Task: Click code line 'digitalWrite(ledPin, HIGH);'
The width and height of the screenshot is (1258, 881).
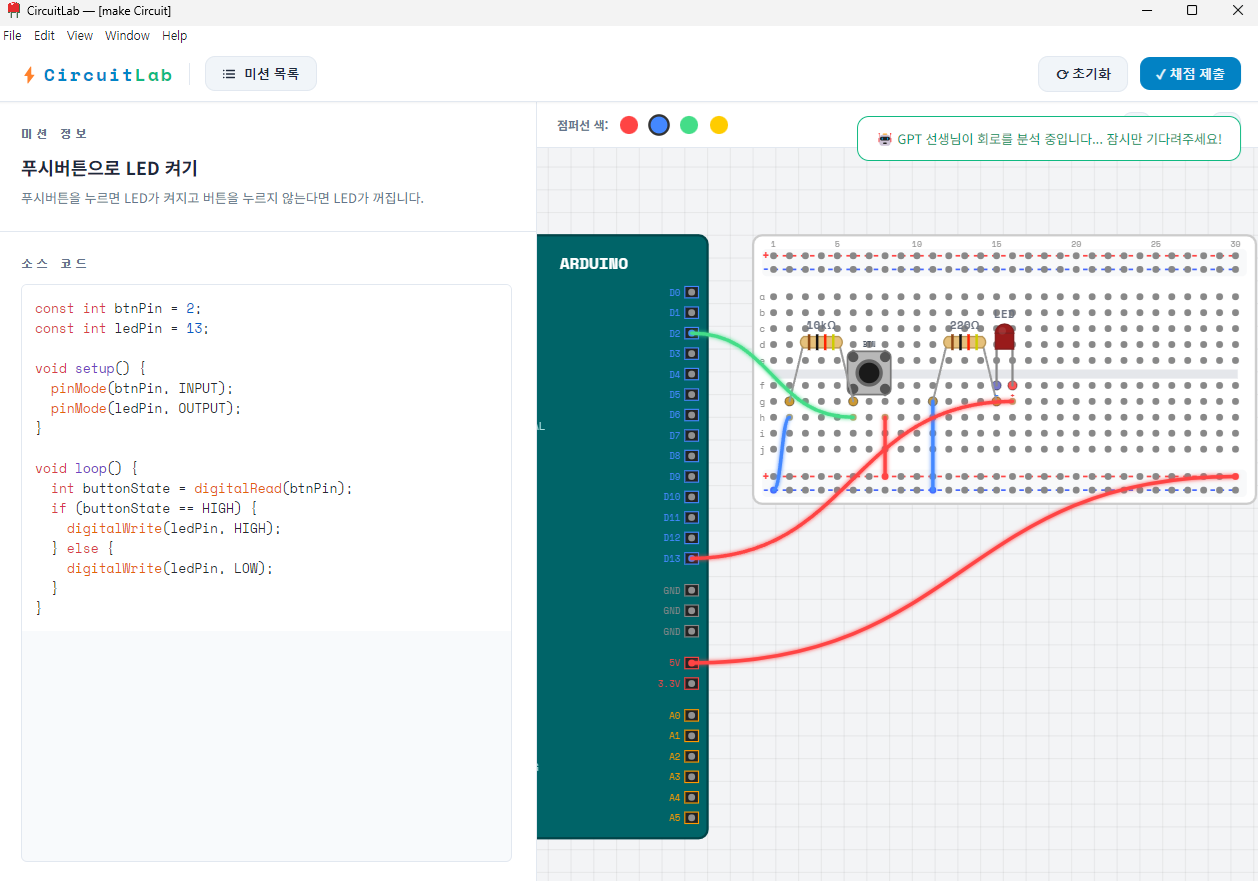Action: coord(174,528)
